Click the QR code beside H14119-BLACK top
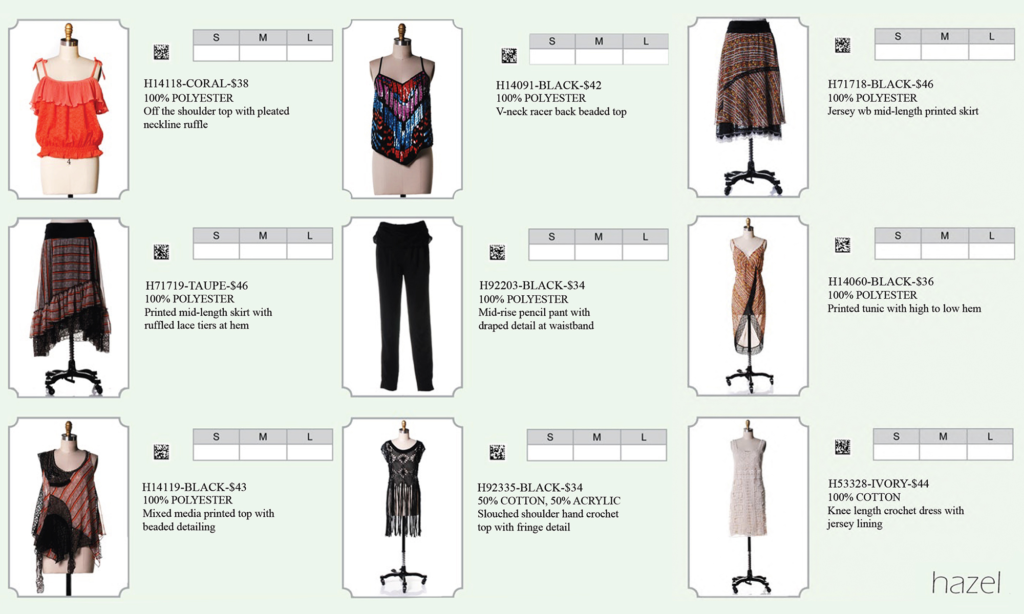 (161, 451)
